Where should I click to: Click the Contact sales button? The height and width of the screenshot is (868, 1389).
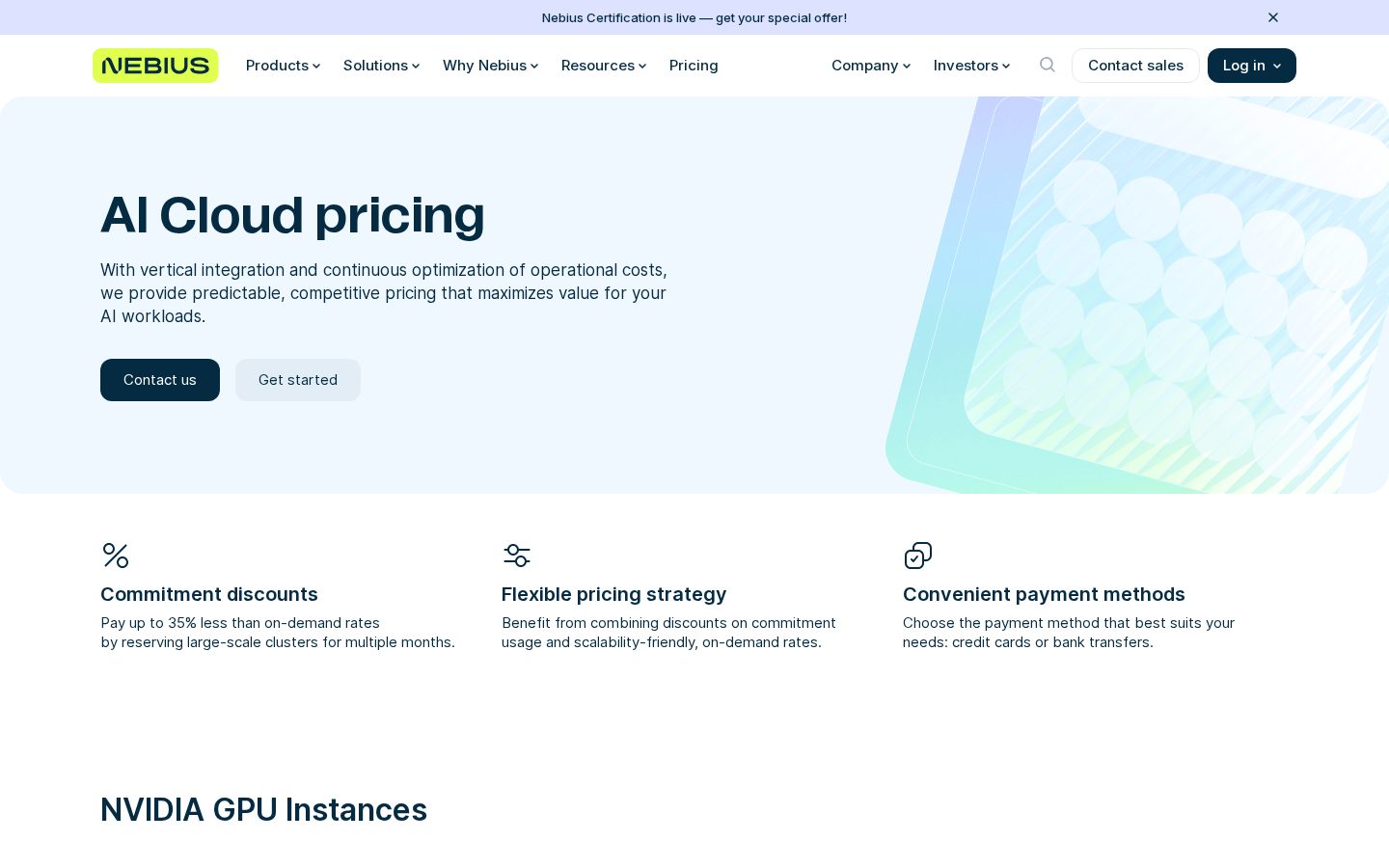1135,66
